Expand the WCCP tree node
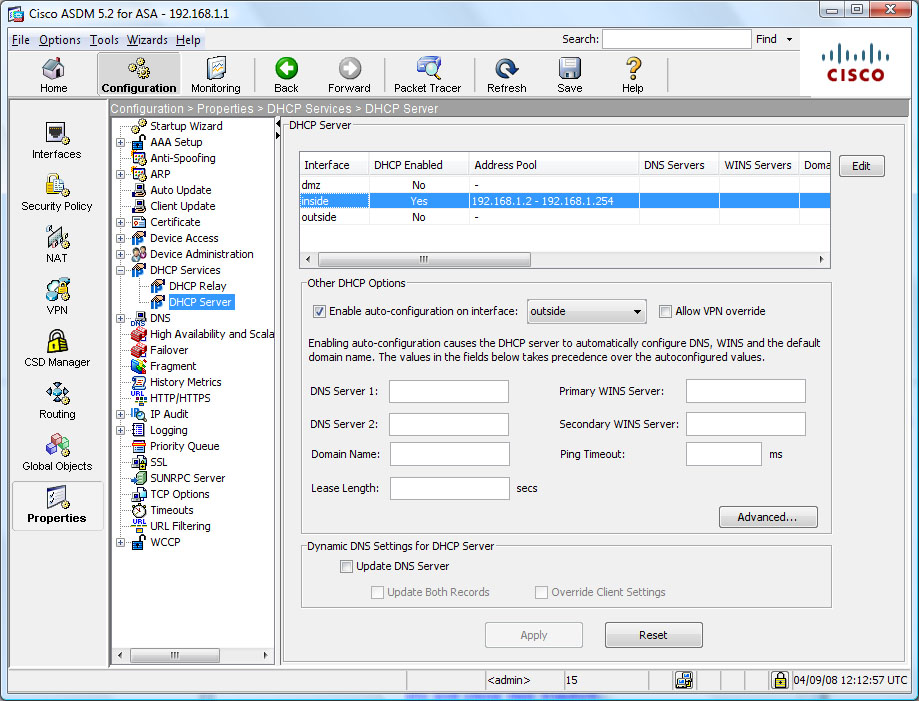 (x=120, y=542)
